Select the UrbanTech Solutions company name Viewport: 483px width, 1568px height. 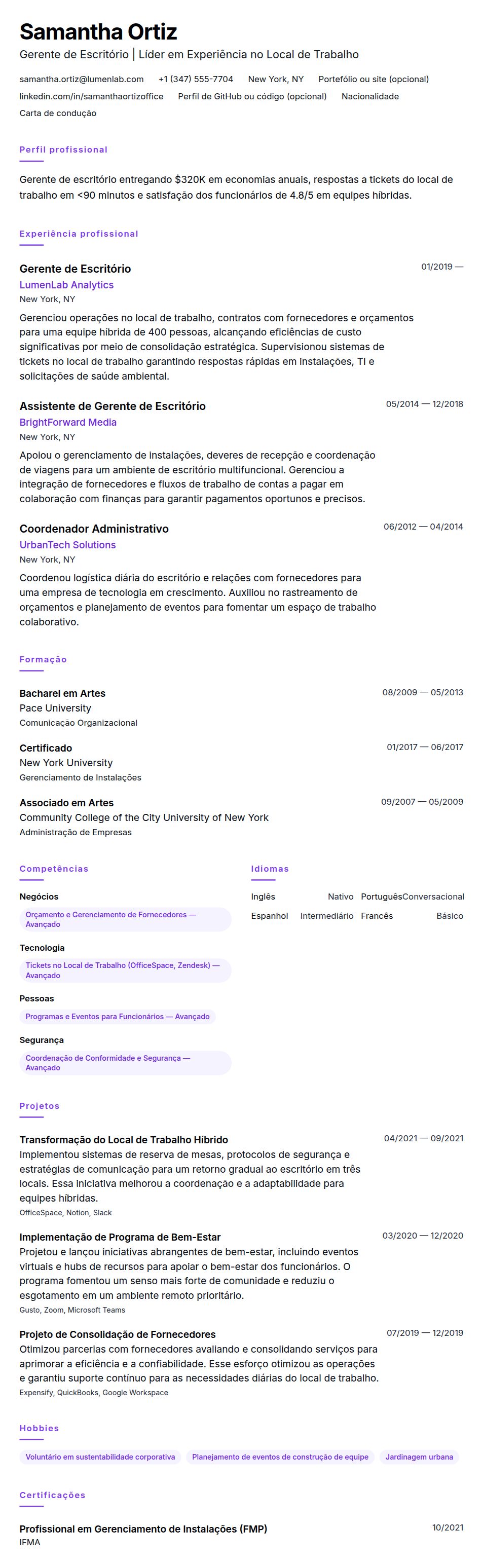(67, 545)
